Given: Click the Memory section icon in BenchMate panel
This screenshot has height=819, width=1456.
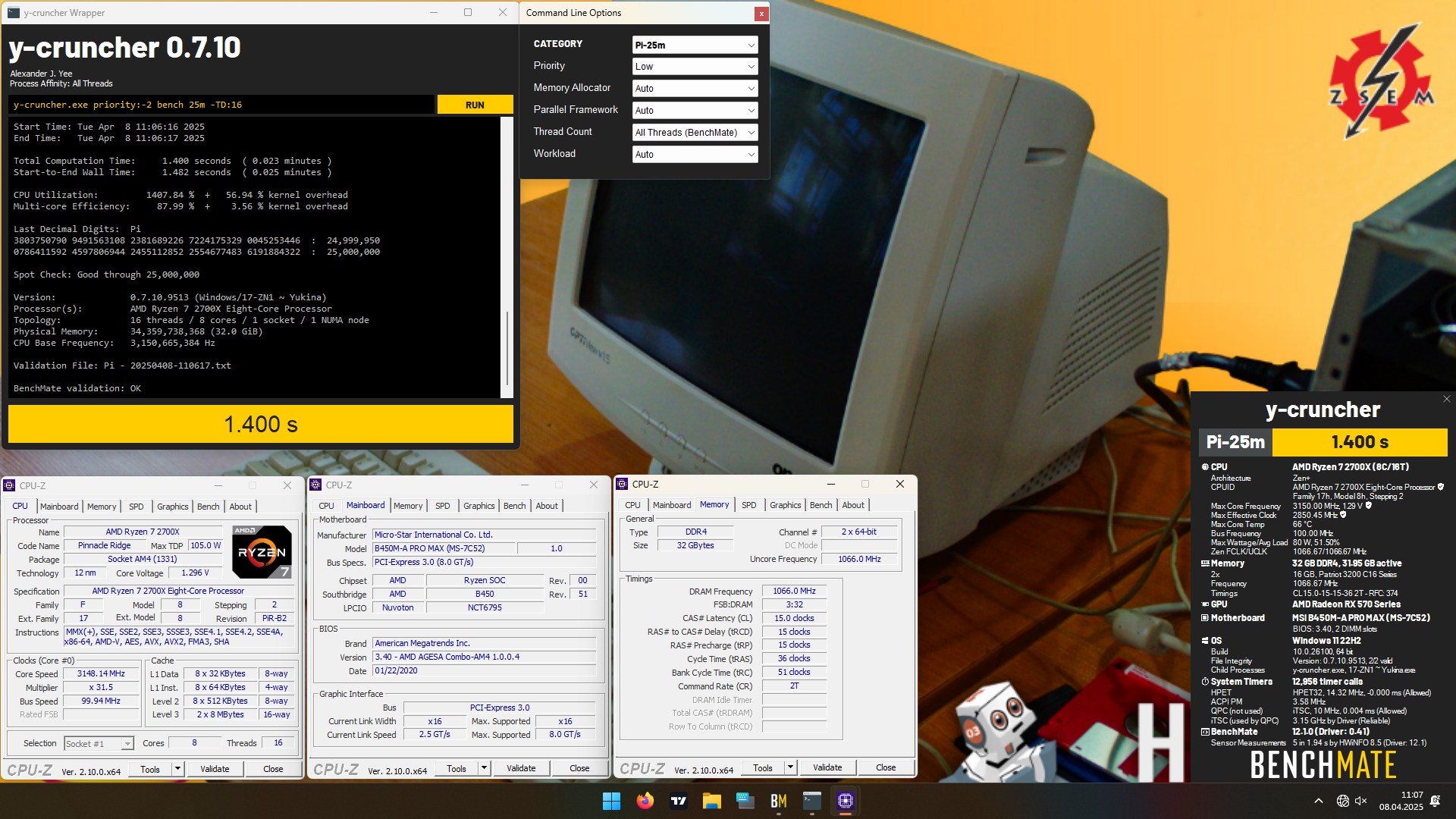Looking at the screenshot, I should (1205, 563).
